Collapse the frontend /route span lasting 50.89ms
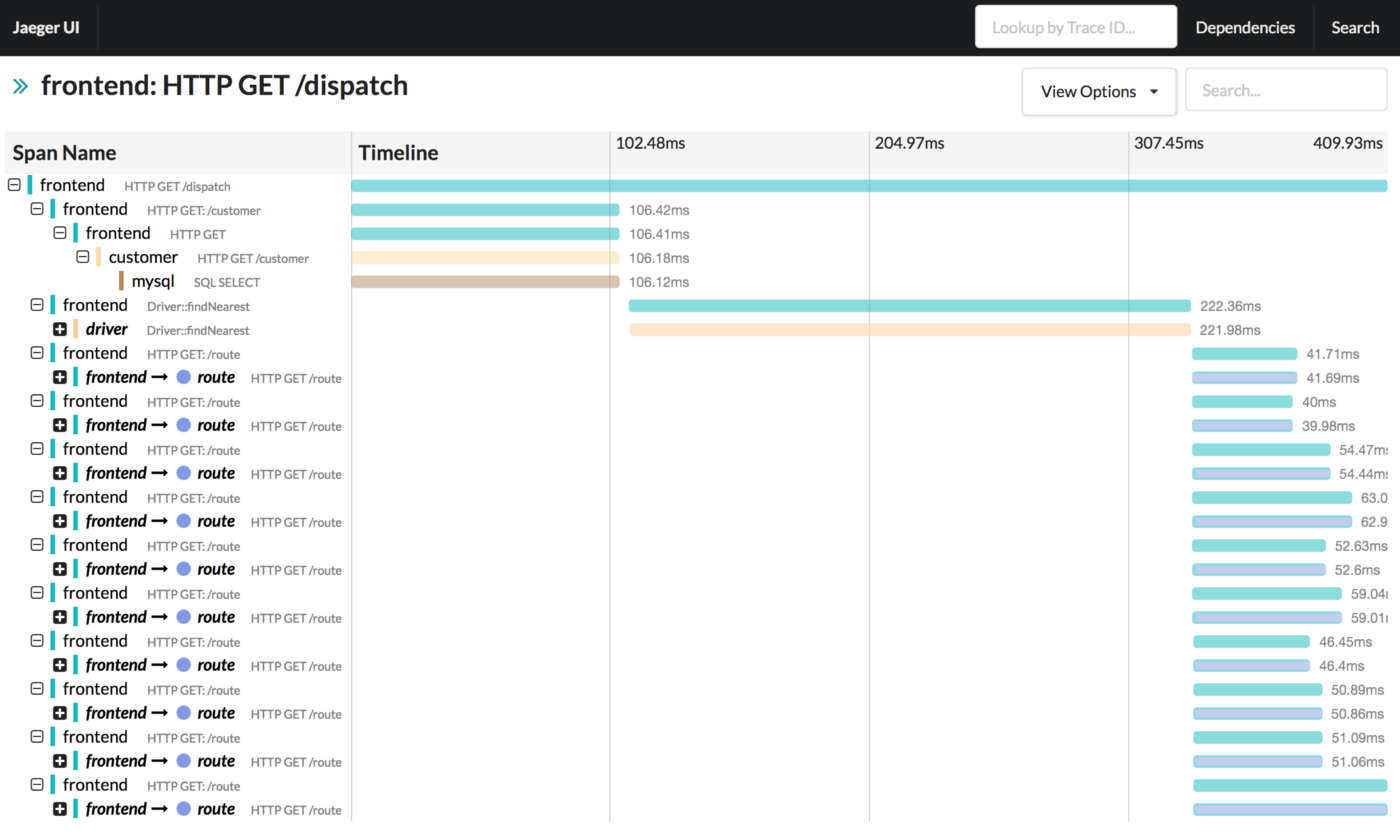Image resolution: width=1400 pixels, height=835 pixels. 37,689
